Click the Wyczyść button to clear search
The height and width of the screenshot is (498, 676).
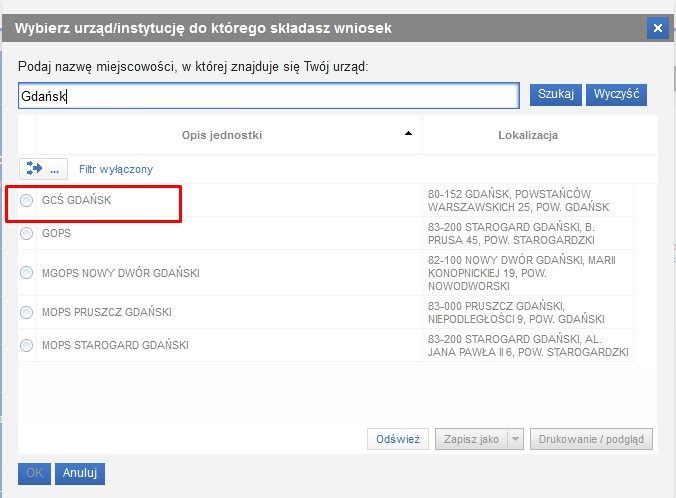tap(616, 95)
